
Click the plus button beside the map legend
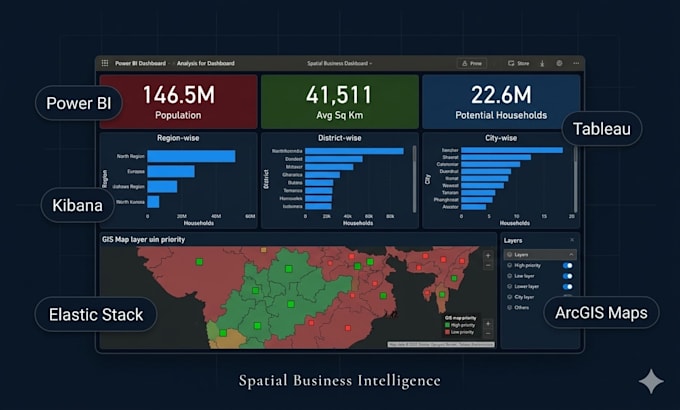[488, 324]
